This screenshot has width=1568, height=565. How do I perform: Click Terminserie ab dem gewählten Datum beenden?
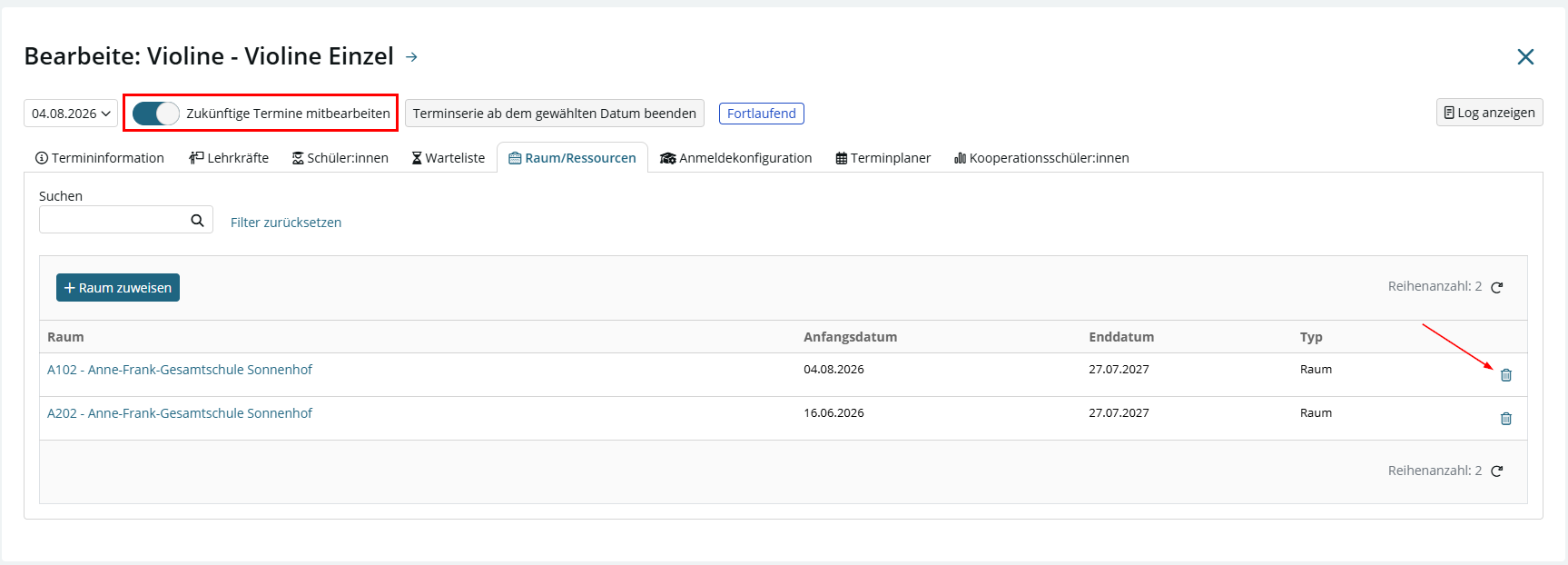(x=555, y=114)
